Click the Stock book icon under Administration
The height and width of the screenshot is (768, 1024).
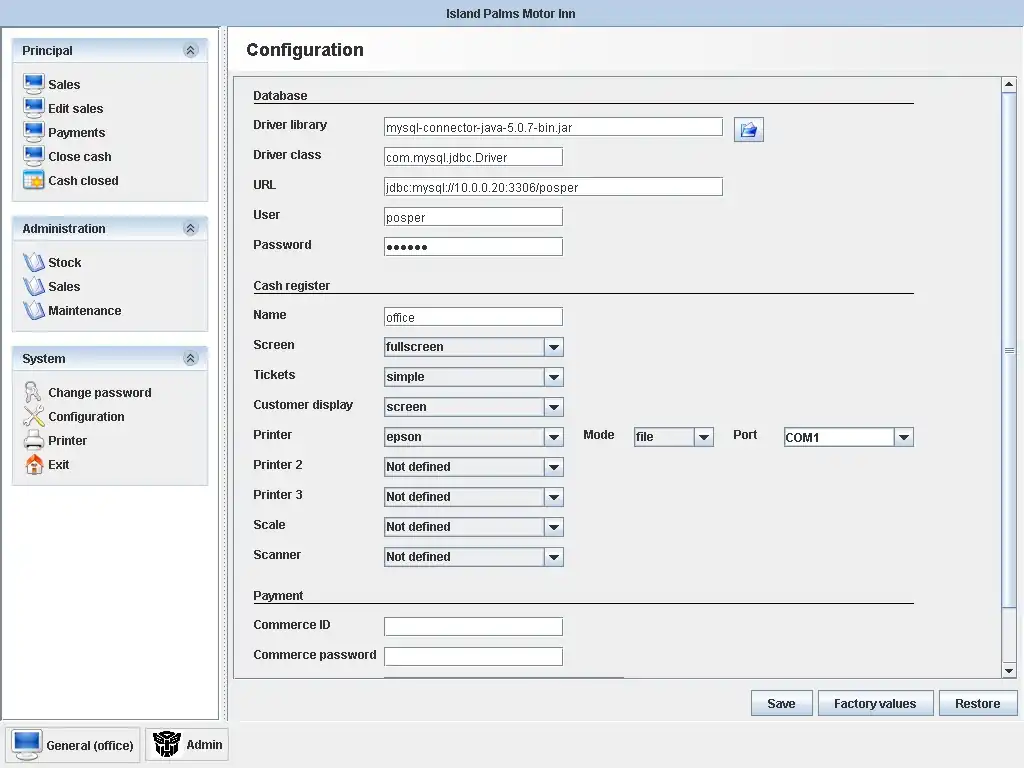pyautogui.click(x=33, y=262)
